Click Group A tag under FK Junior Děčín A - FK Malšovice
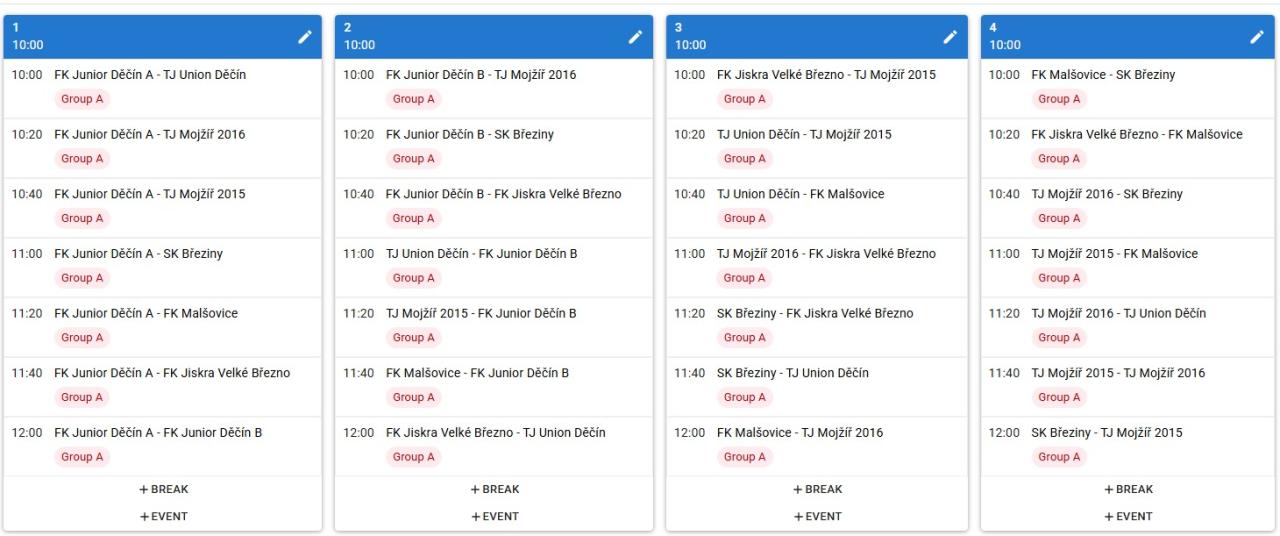 click(82, 338)
